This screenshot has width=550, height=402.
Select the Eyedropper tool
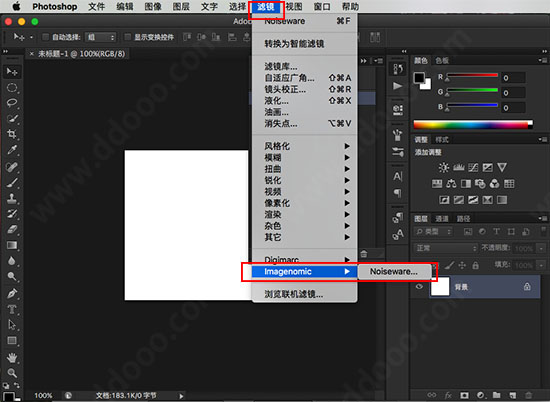[12, 150]
